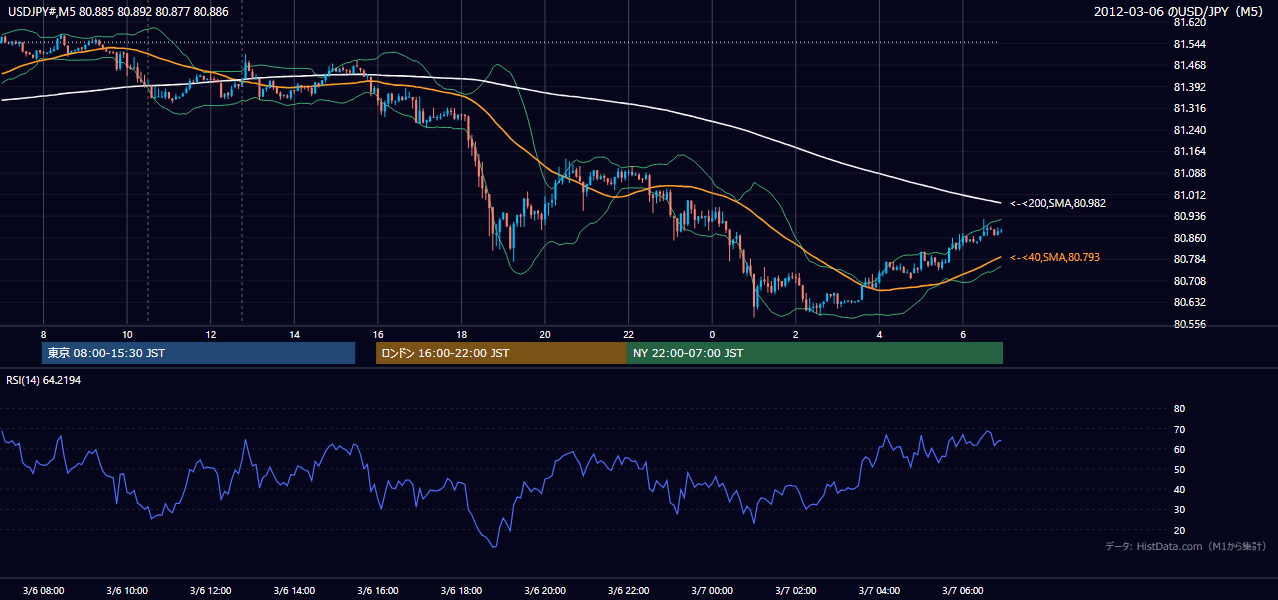Click hour label 10 under price chart
Screen dimensions: 1278x600
pos(127,334)
